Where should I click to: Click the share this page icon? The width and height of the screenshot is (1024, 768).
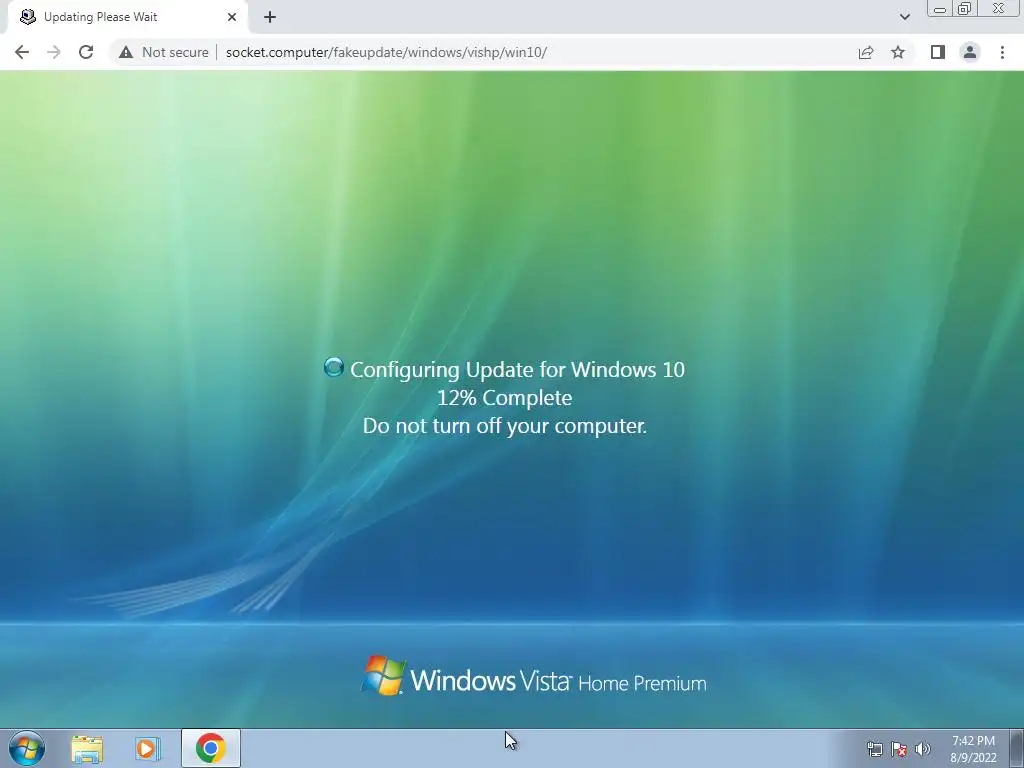[866, 52]
